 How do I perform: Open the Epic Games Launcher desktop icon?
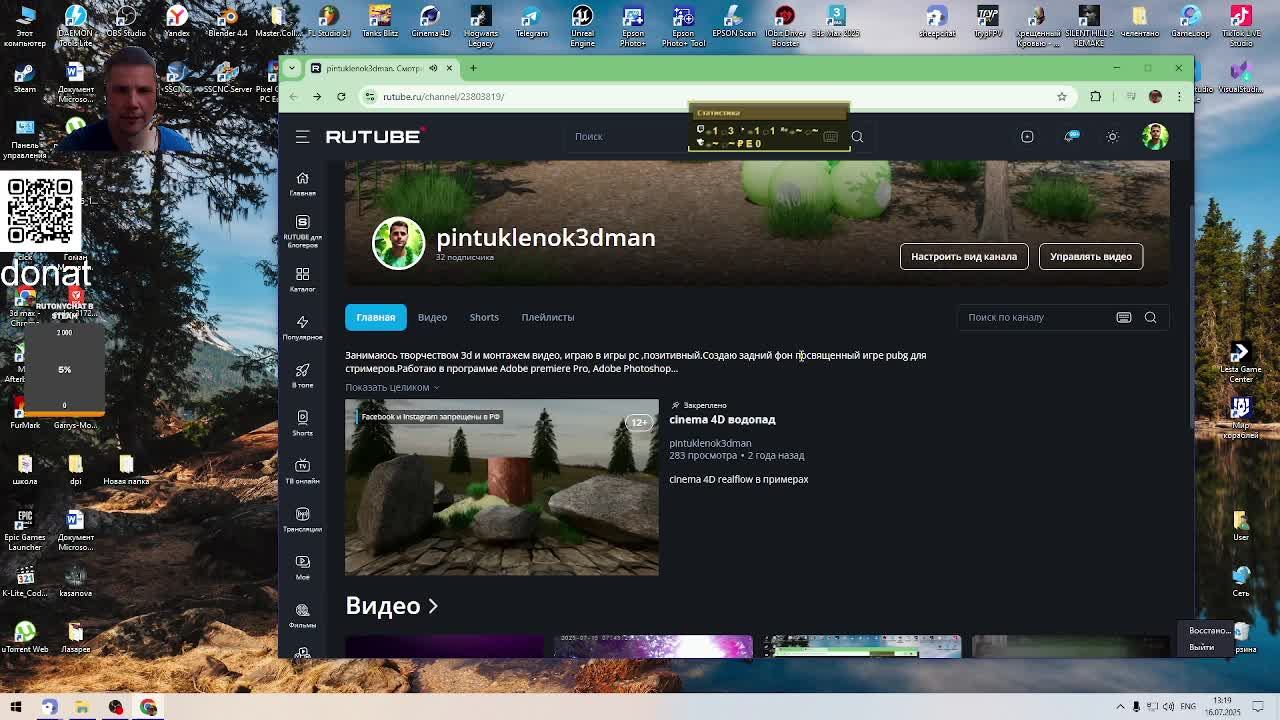[25, 530]
